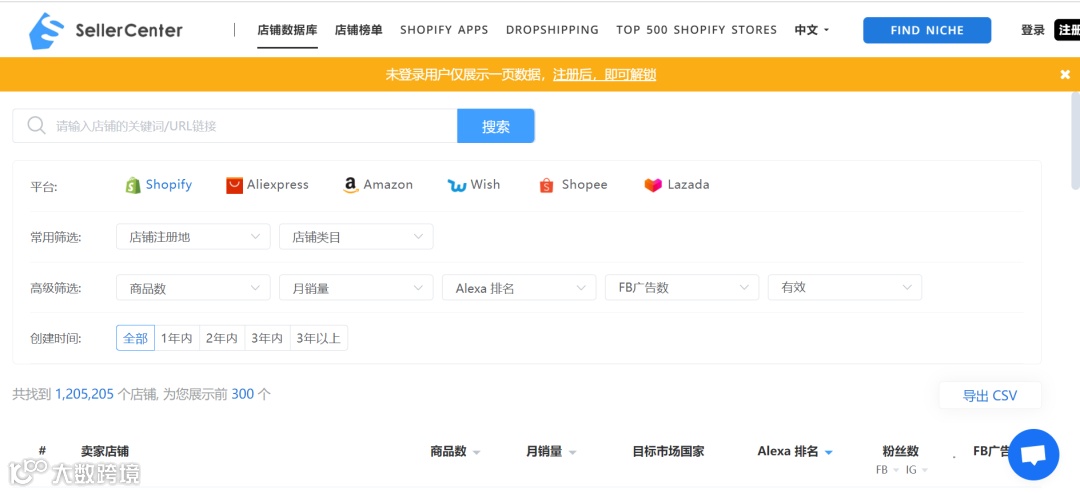Select the Wish platform icon
This screenshot has height=493, width=1080.
coord(457,186)
